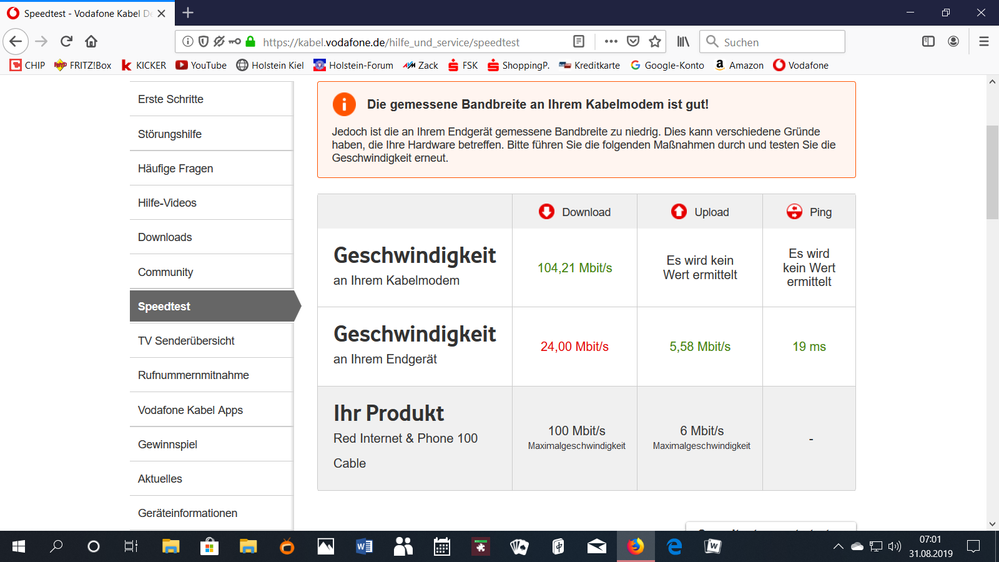Save page to Pocket
The width and height of the screenshot is (999, 562).
(633, 42)
